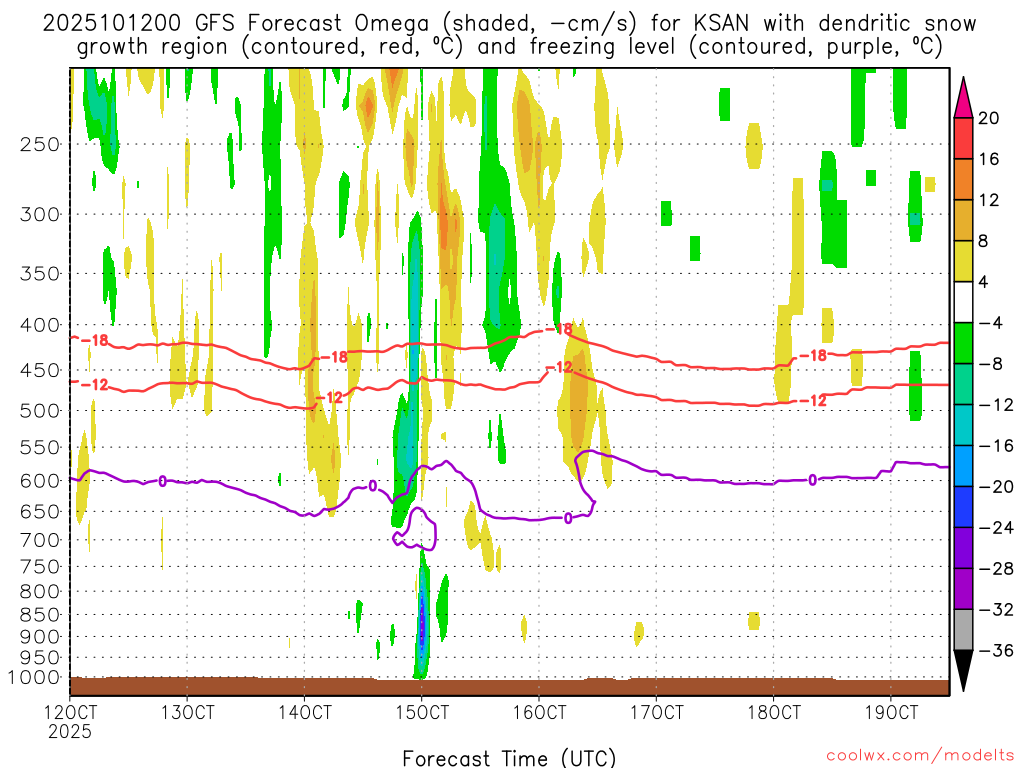Pick the orange colorbar segment between 12 and 16
The image size is (1024, 768).
[964, 179]
